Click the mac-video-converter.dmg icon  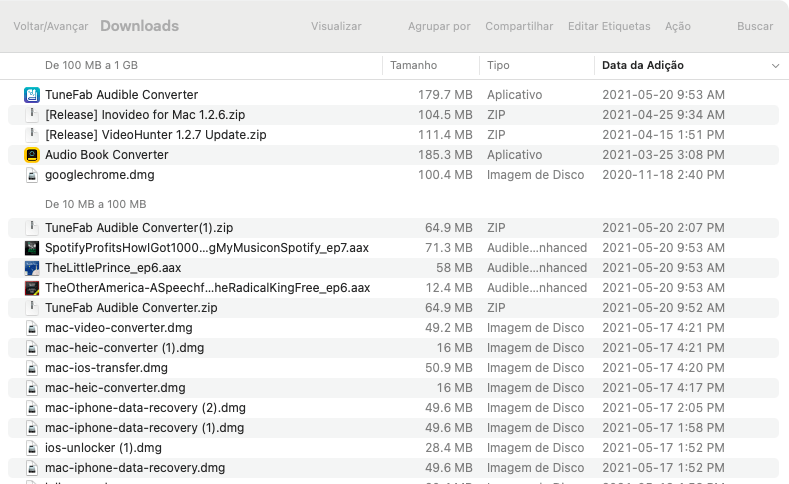[32, 328]
